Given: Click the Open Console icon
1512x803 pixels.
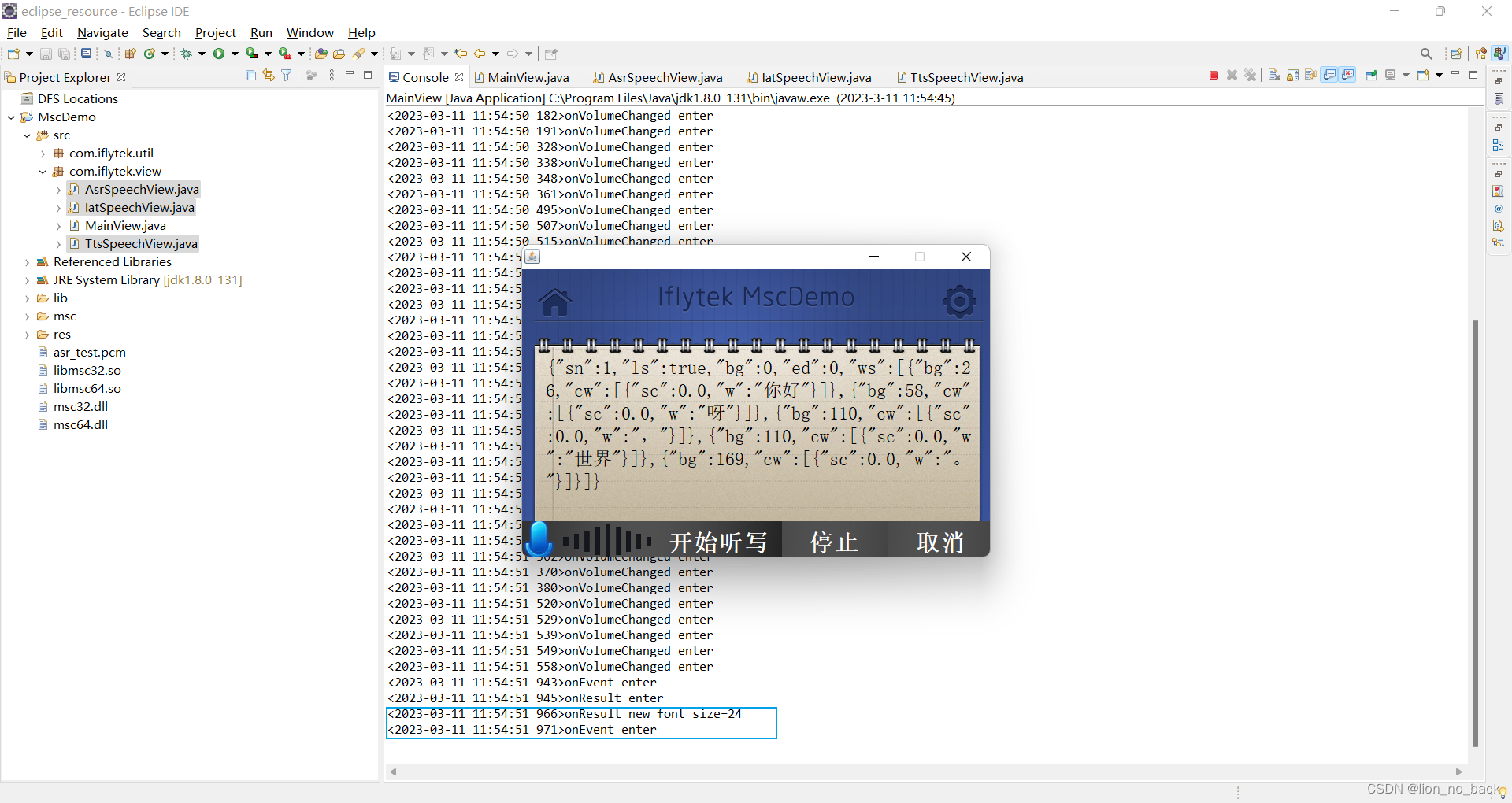Looking at the screenshot, I should point(1423,75).
